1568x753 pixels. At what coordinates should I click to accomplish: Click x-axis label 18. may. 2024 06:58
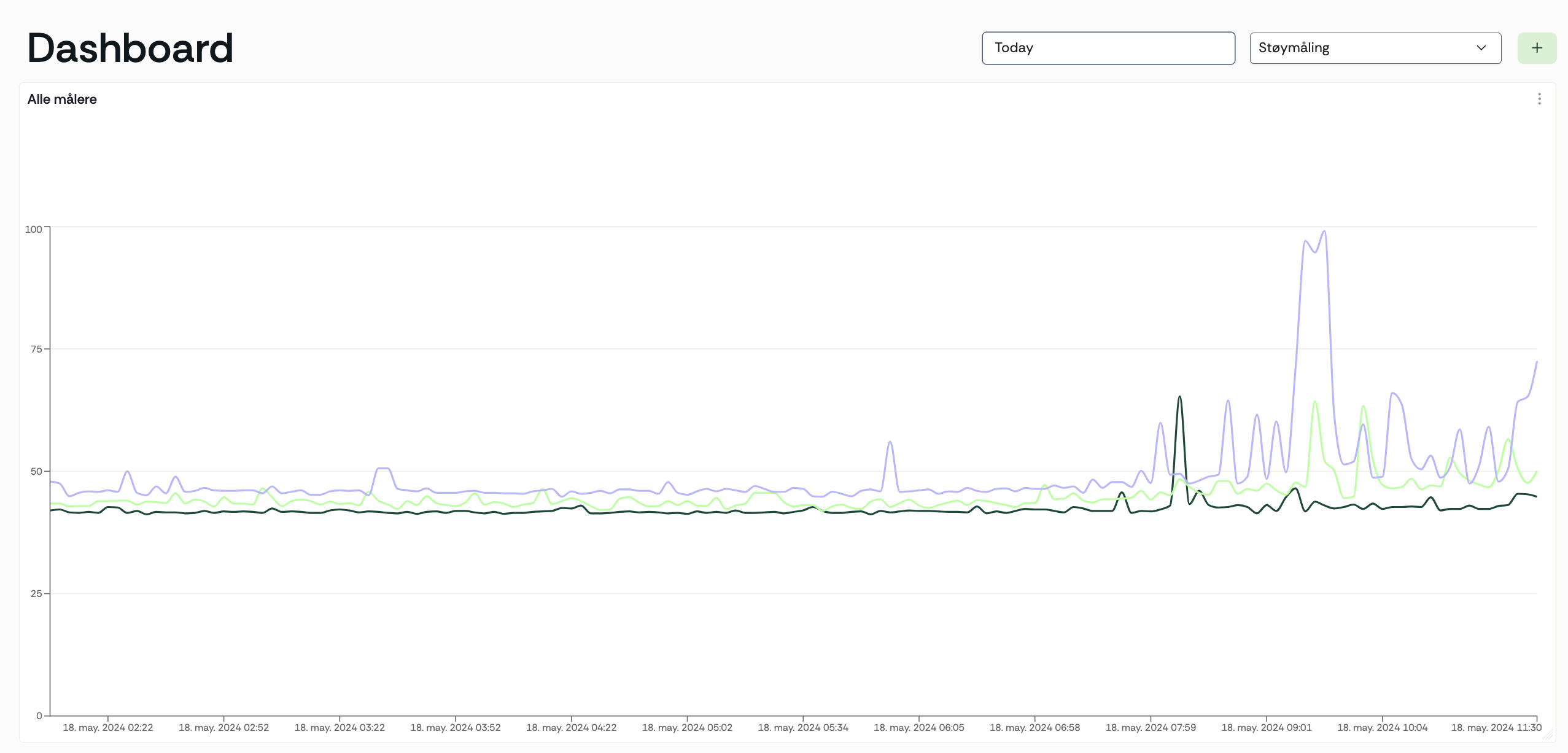click(1035, 728)
